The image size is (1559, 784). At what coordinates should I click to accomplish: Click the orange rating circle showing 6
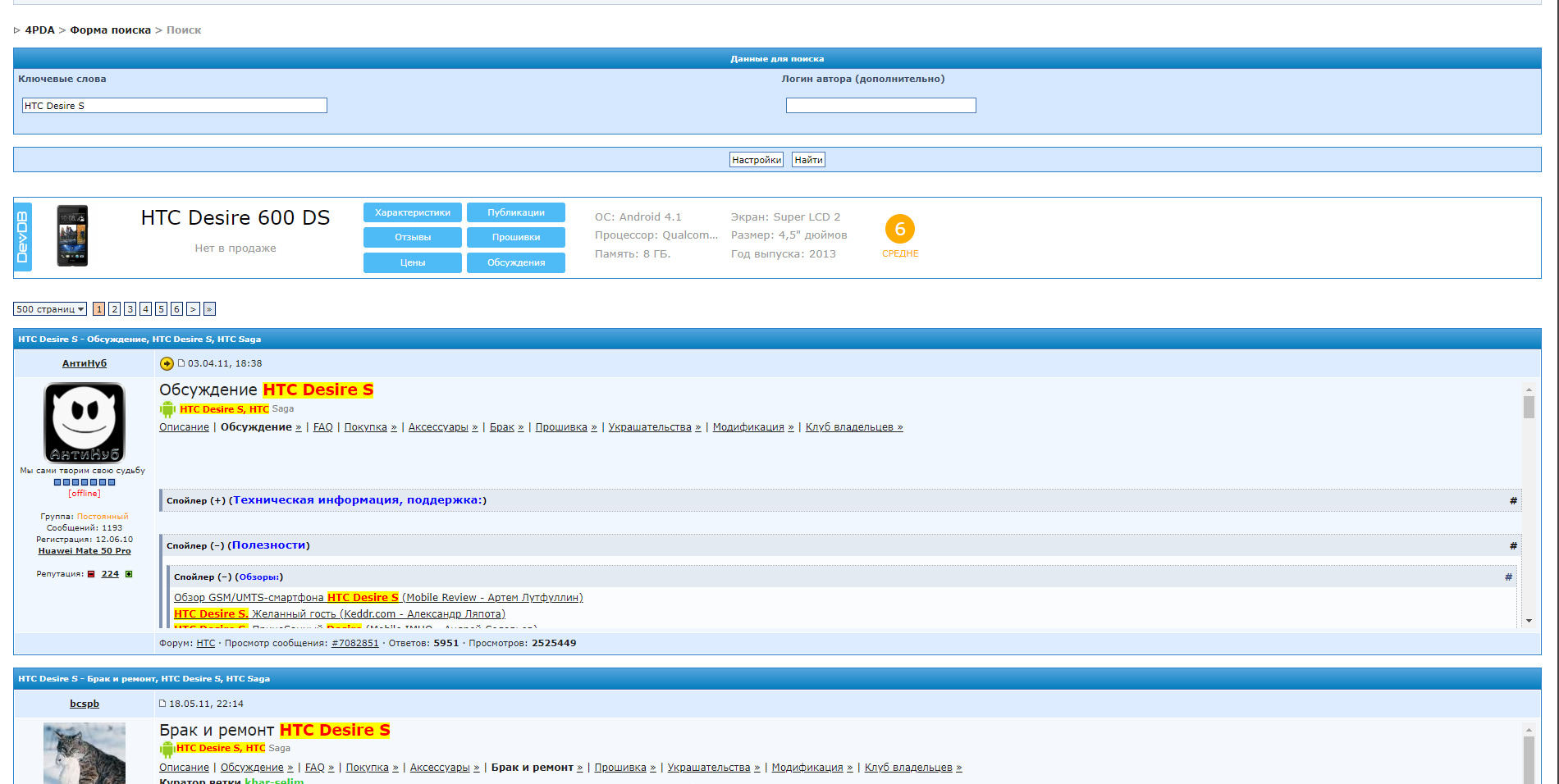899,229
